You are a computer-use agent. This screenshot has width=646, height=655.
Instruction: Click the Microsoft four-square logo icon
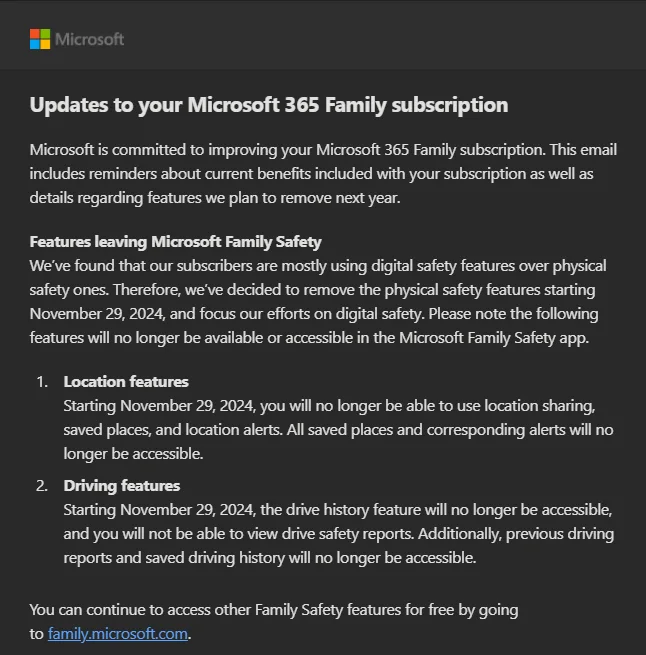point(40,39)
